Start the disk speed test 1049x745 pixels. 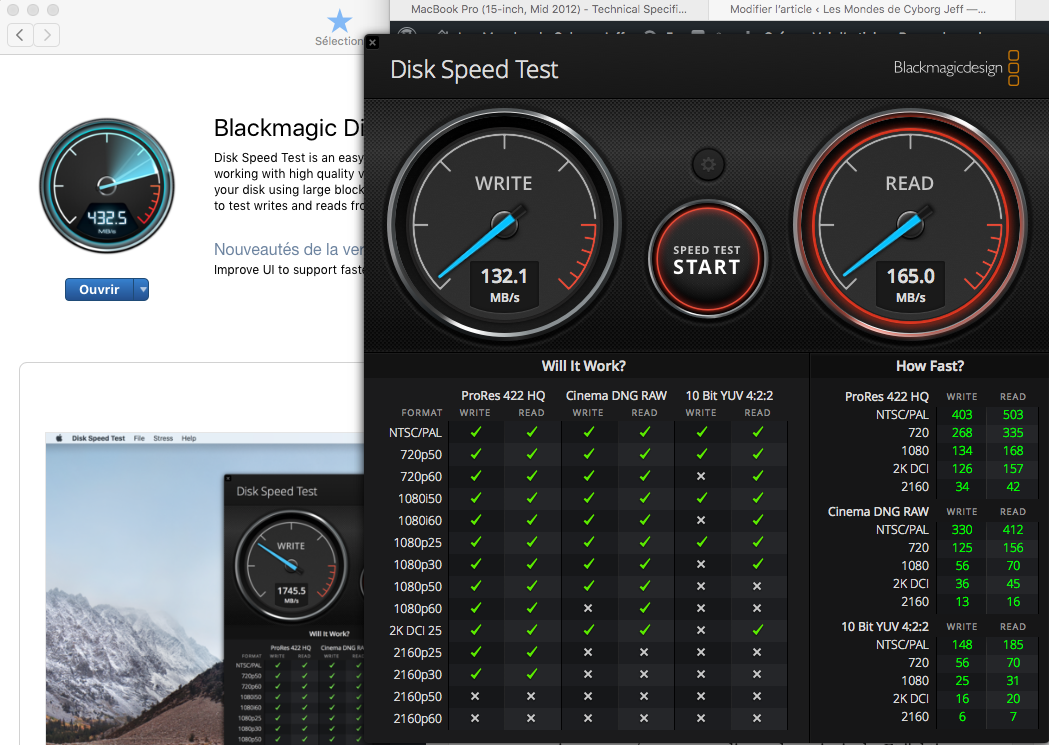pos(707,259)
